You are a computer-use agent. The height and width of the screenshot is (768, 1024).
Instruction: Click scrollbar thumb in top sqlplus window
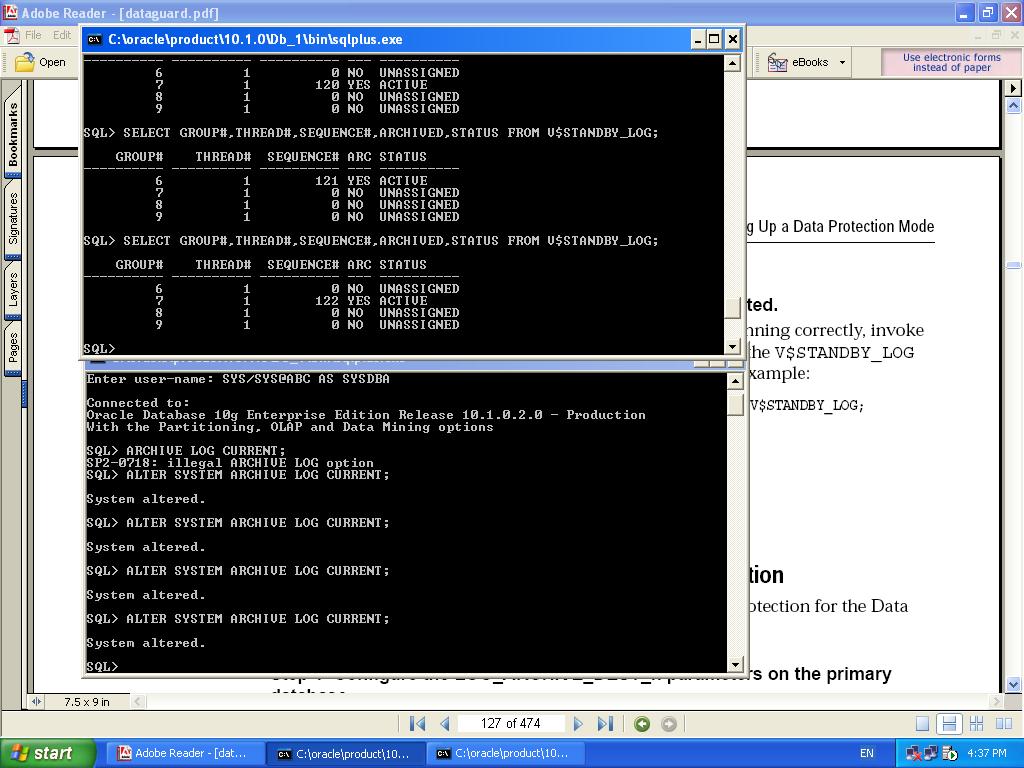point(732,307)
